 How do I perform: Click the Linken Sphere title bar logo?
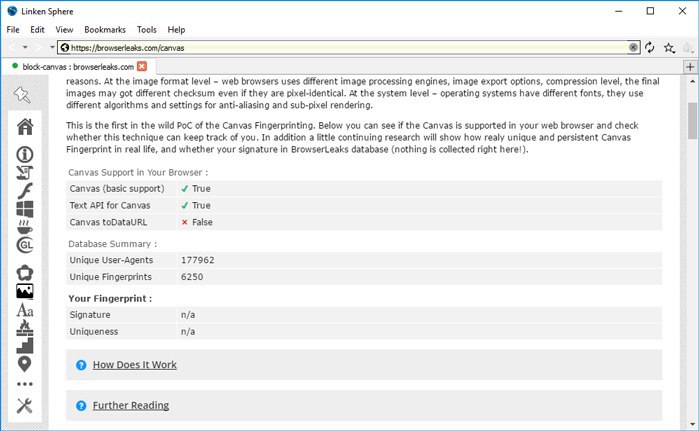(12, 11)
